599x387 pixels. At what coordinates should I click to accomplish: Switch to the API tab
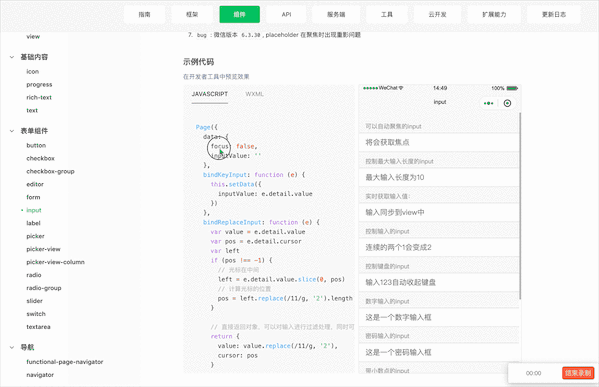click(287, 15)
